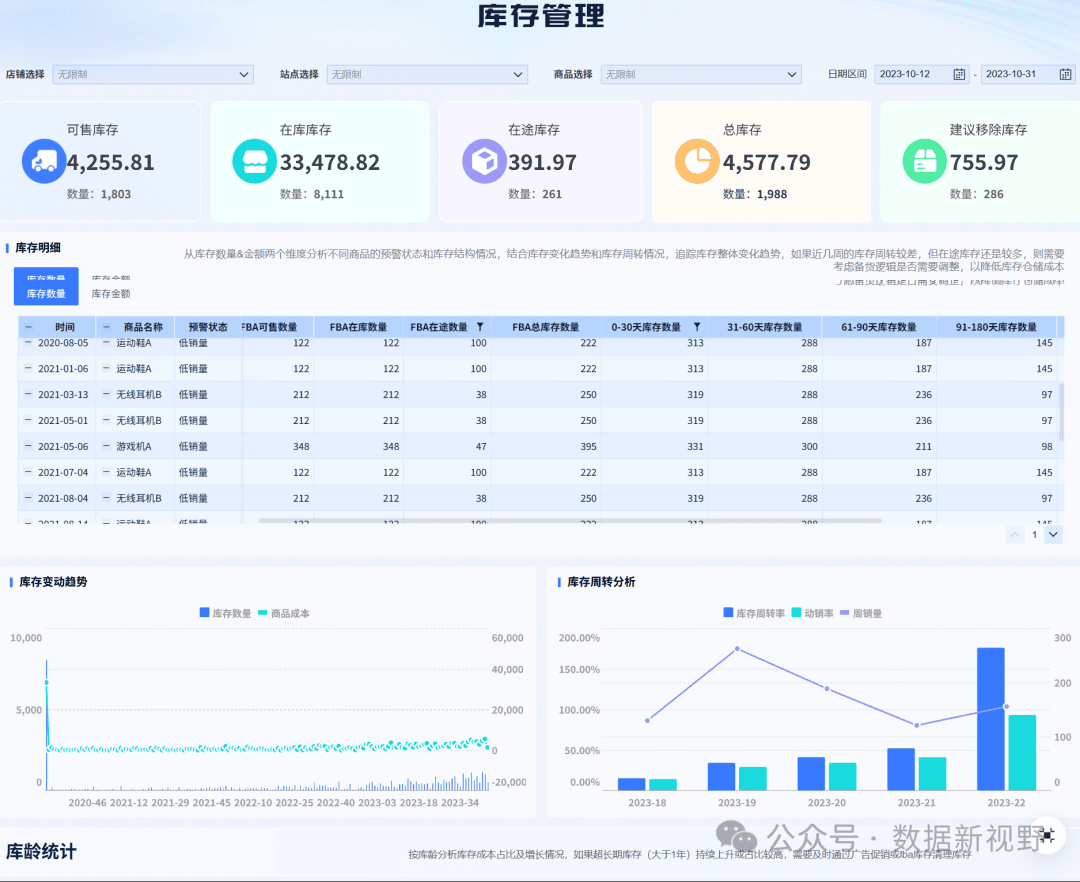The image size is (1080, 882).
Task: Click the 在库库存 store icon
Action: point(255,162)
